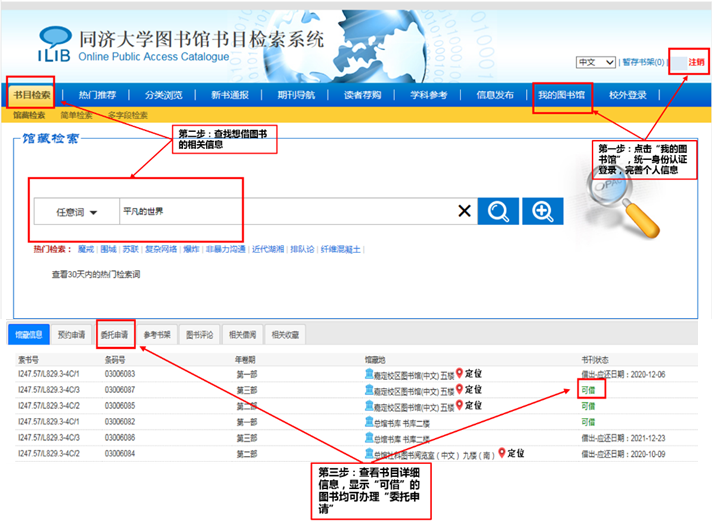Click library building icon in row 03006087
Image resolution: width=712 pixels, height=521 pixels.
[369, 390]
